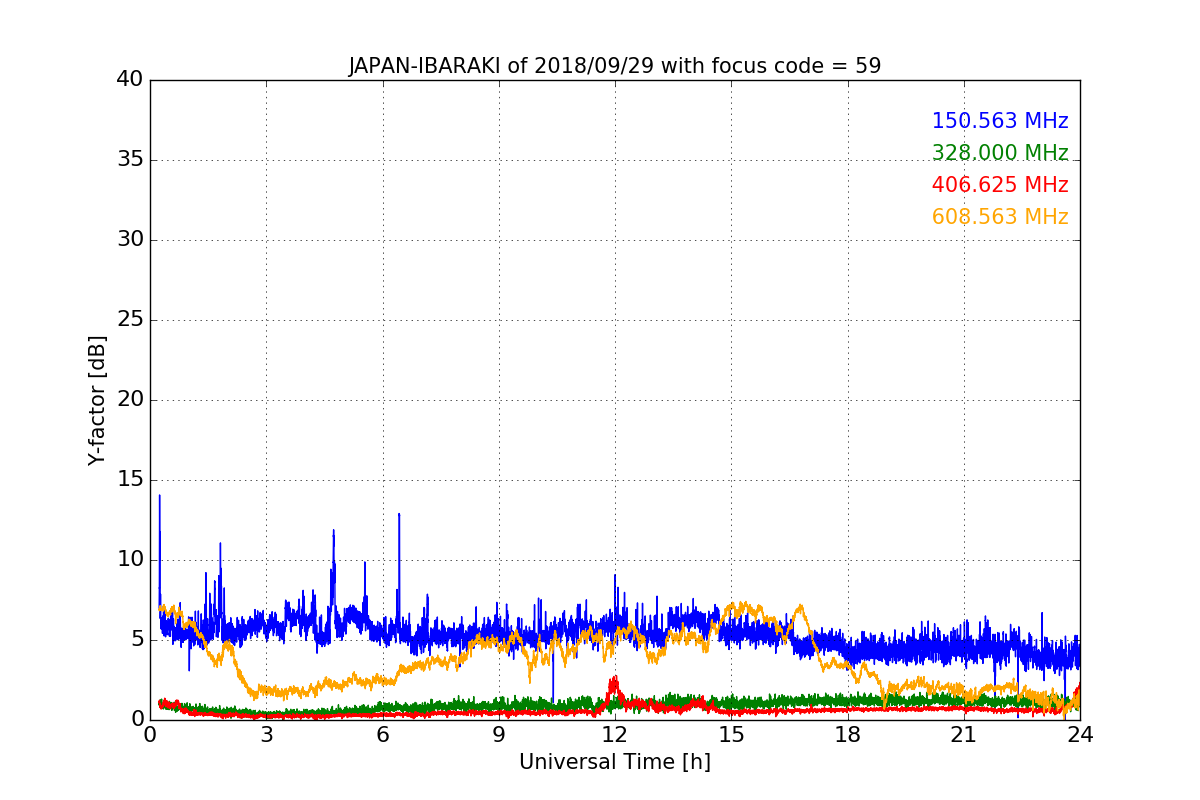
Task: Click x-axis tick label 9
Action: [x=499, y=735]
